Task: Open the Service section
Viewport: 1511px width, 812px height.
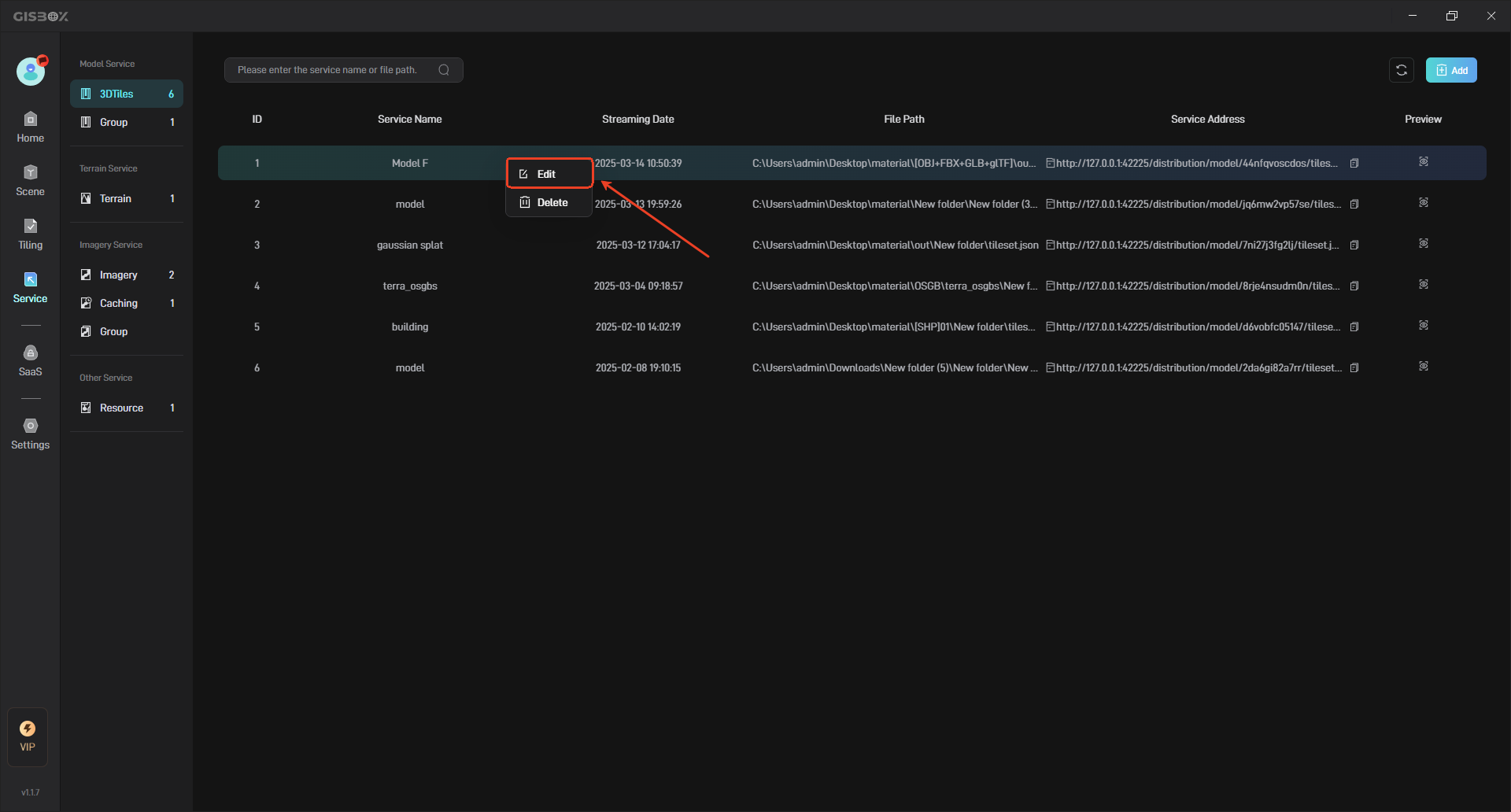Action: (x=30, y=288)
